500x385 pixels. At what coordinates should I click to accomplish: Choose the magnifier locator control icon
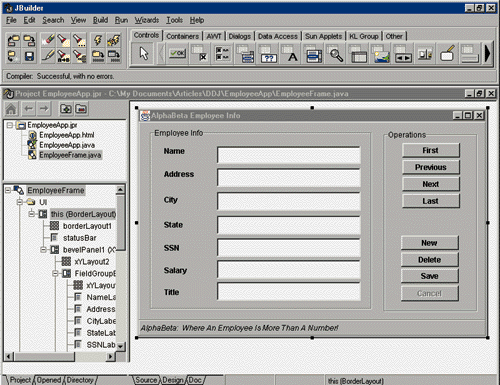point(336,54)
